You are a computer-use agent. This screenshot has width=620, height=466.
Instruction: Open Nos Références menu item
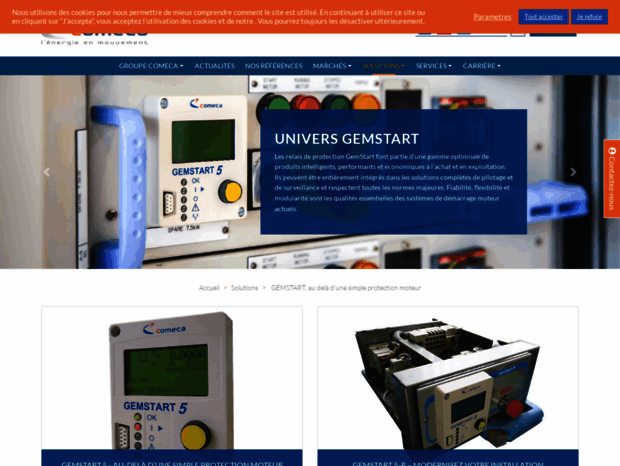tap(273, 66)
